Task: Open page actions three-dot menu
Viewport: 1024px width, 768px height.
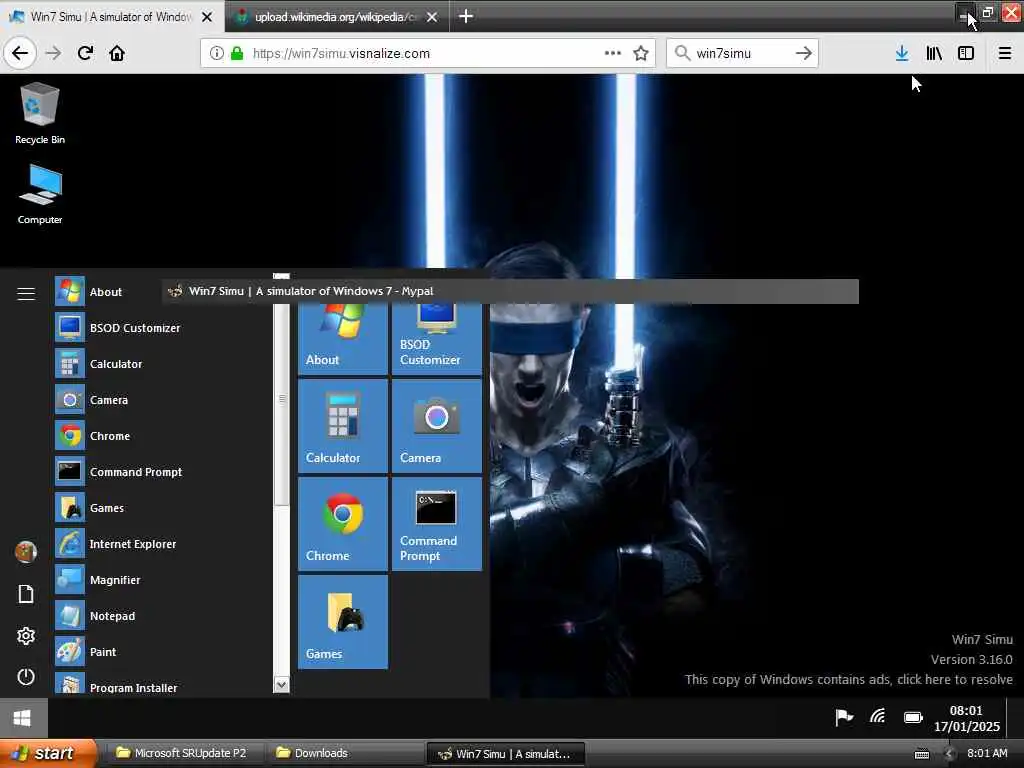Action: (x=613, y=53)
